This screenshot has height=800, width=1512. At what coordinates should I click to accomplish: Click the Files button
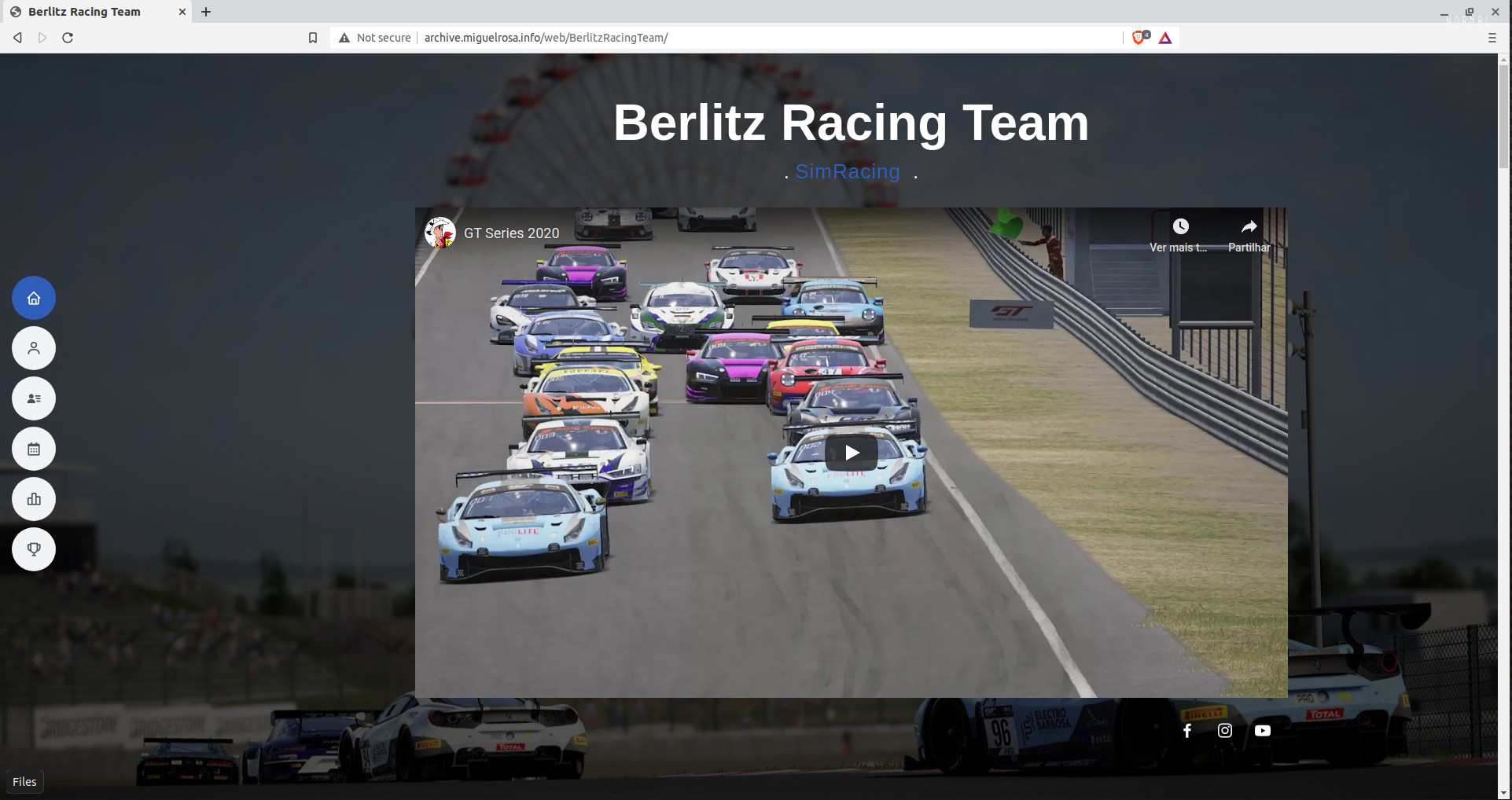click(24, 781)
